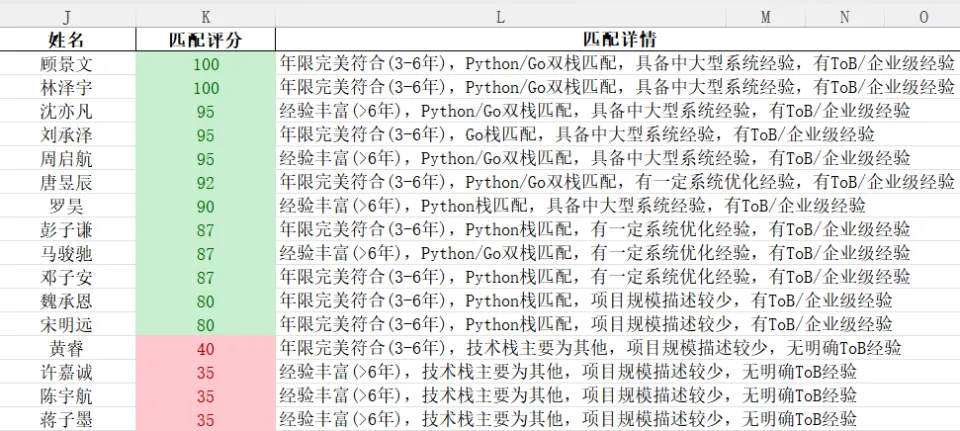Select column J header
Image resolution: width=960 pixels, height=431 pixels.
point(68,16)
